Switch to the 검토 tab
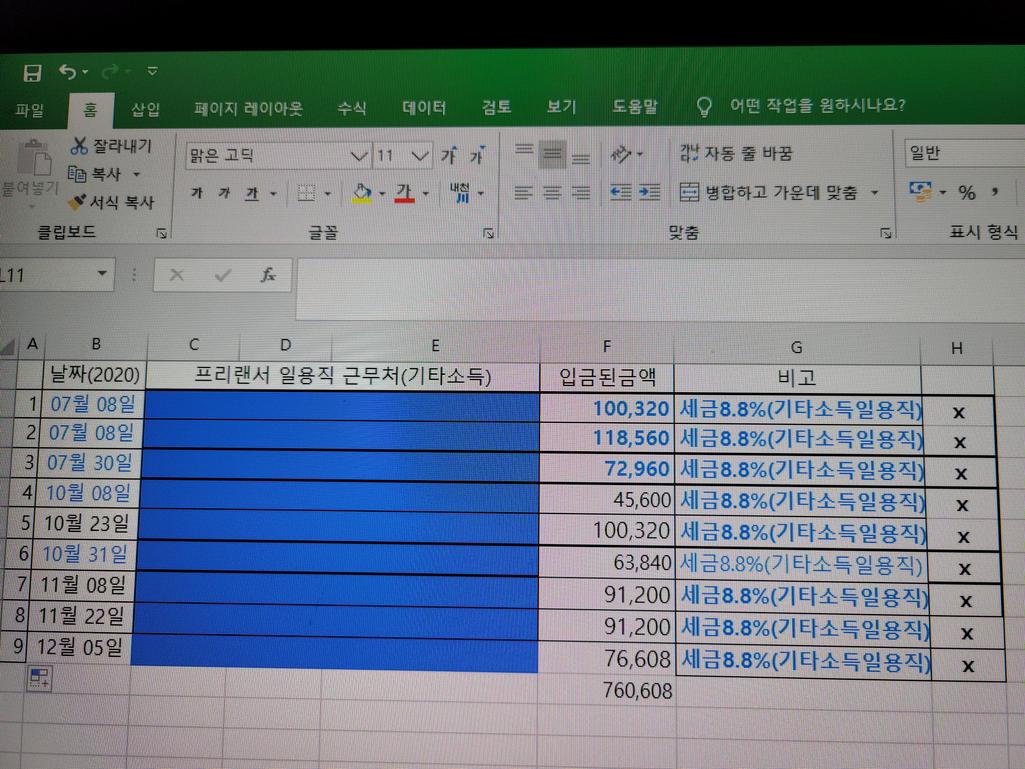 pos(496,107)
